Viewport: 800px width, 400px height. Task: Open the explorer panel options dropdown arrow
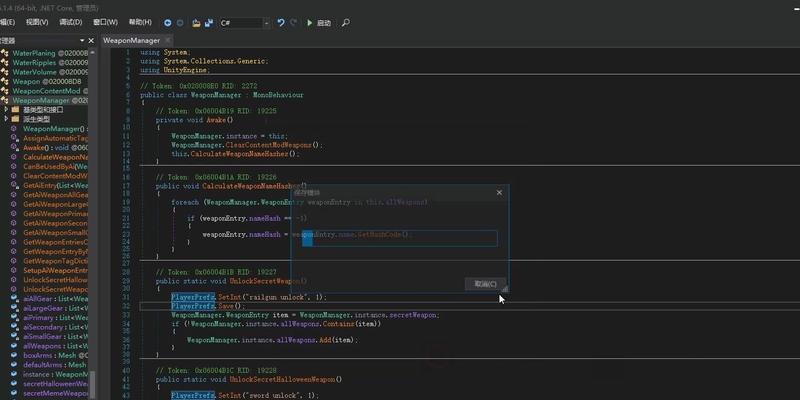pyautogui.click(x=82, y=40)
